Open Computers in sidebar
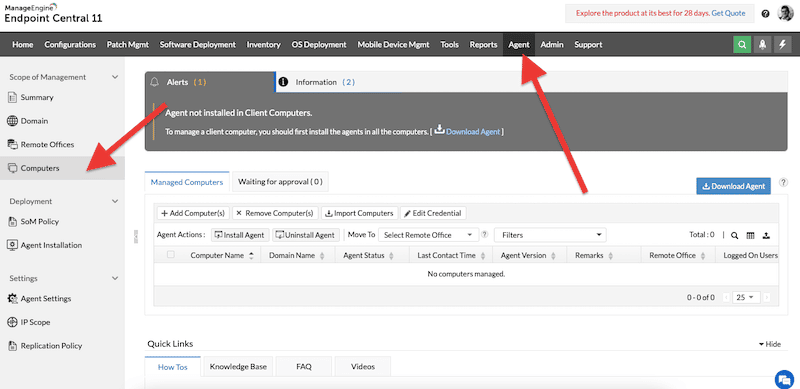 62,168
